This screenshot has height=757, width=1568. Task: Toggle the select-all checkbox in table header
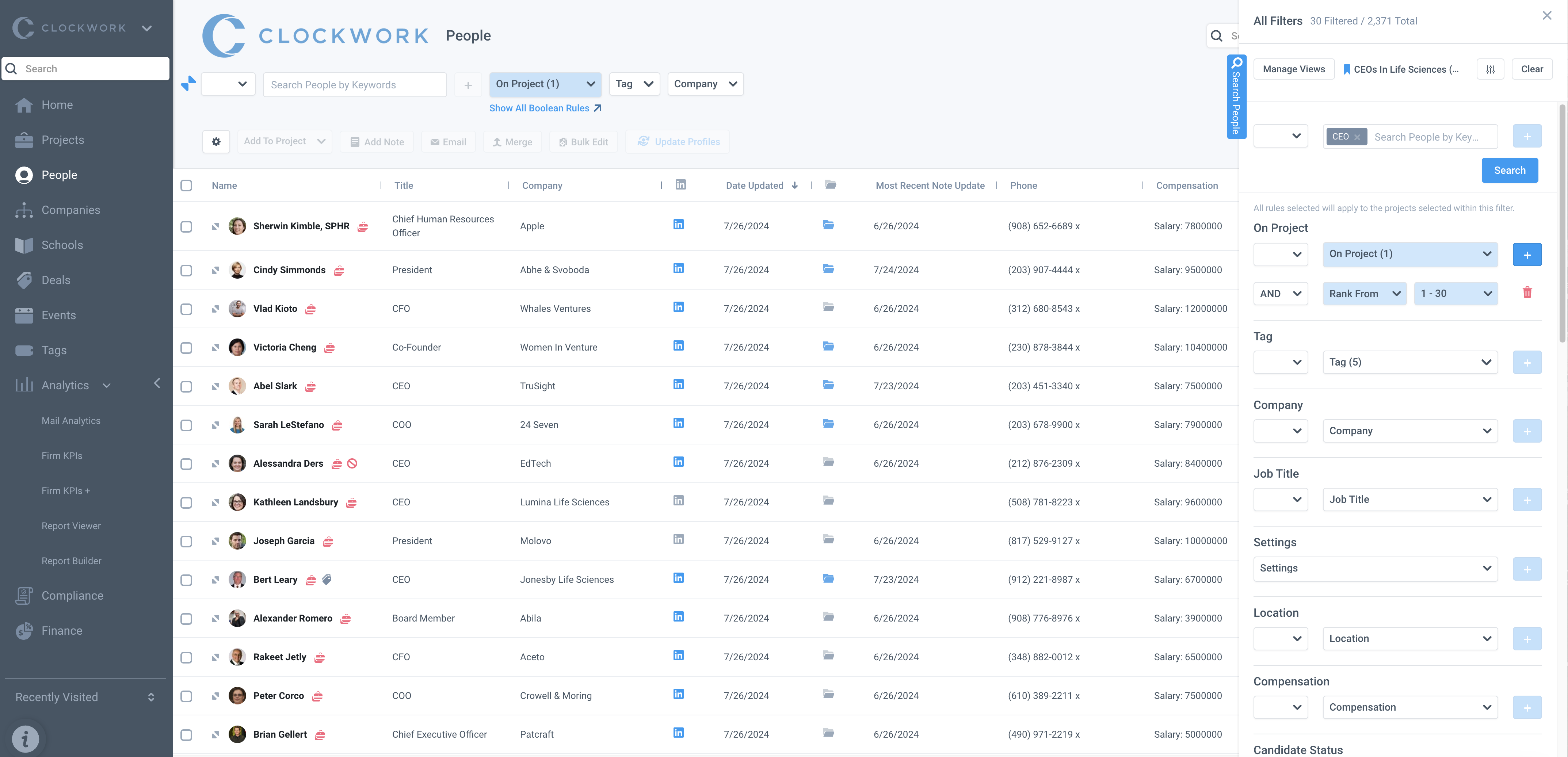coord(186,185)
